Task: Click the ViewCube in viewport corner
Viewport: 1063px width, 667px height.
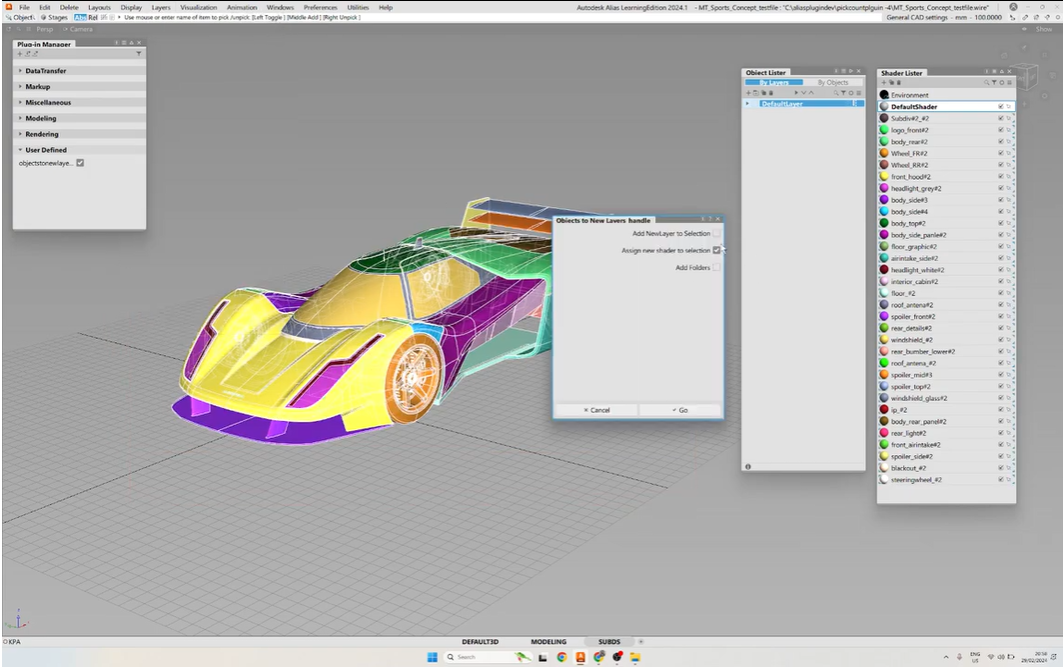Action: pyautogui.click(x=1026, y=75)
